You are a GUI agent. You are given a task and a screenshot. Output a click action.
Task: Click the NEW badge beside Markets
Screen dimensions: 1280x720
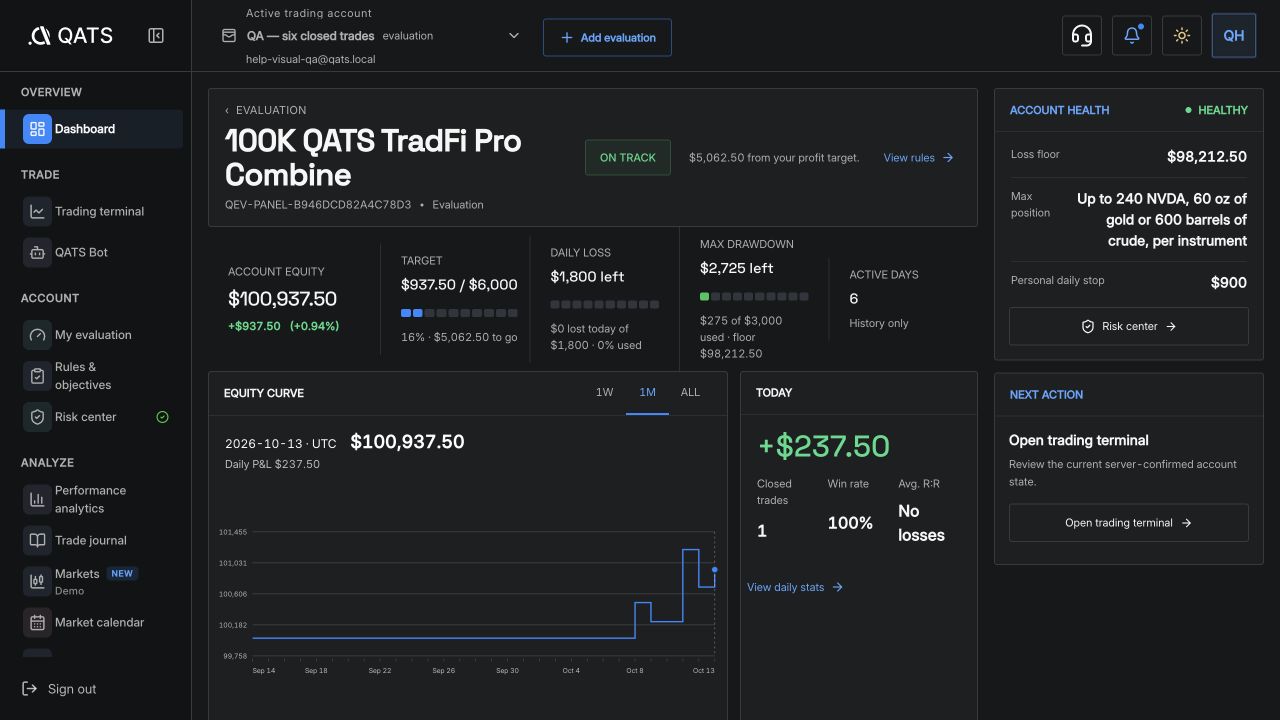[122, 574]
